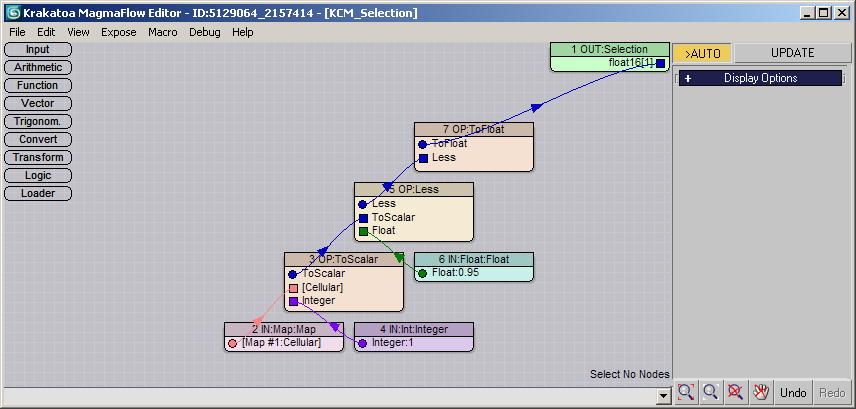Click the plain magnifier zoom icon
The height and width of the screenshot is (409, 856).
tap(711, 392)
